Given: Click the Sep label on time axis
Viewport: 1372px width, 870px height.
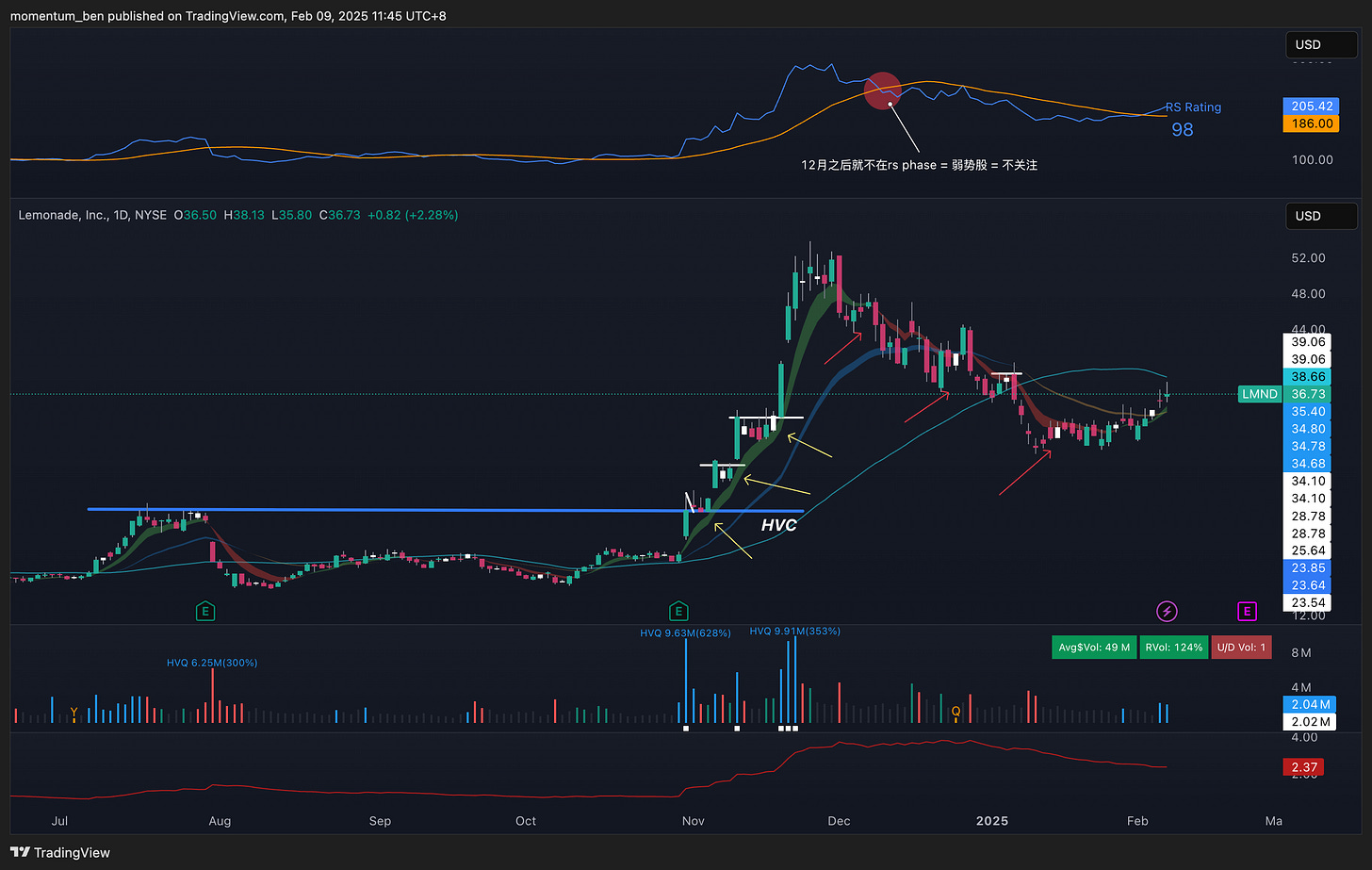Looking at the screenshot, I should pyautogui.click(x=380, y=821).
